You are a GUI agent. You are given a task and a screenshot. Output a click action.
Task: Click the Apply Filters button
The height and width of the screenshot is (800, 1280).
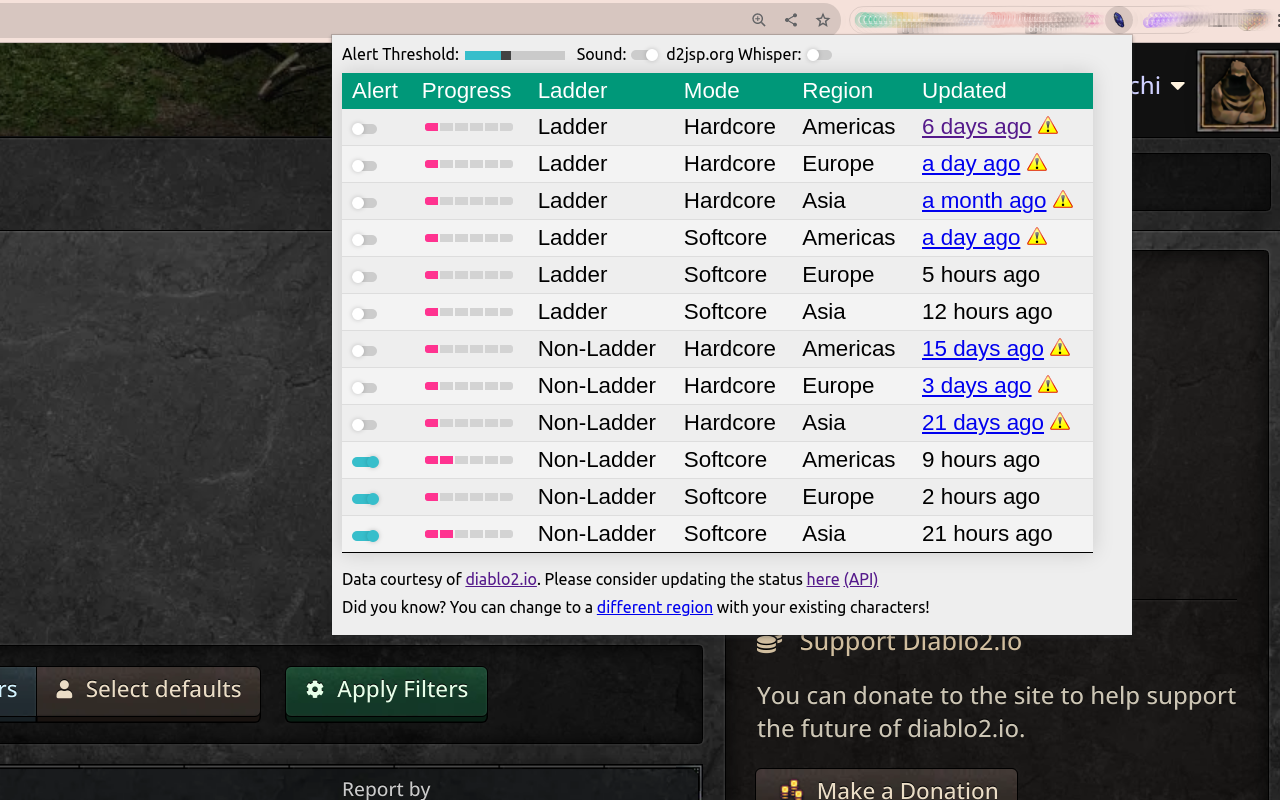click(x=386, y=689)
